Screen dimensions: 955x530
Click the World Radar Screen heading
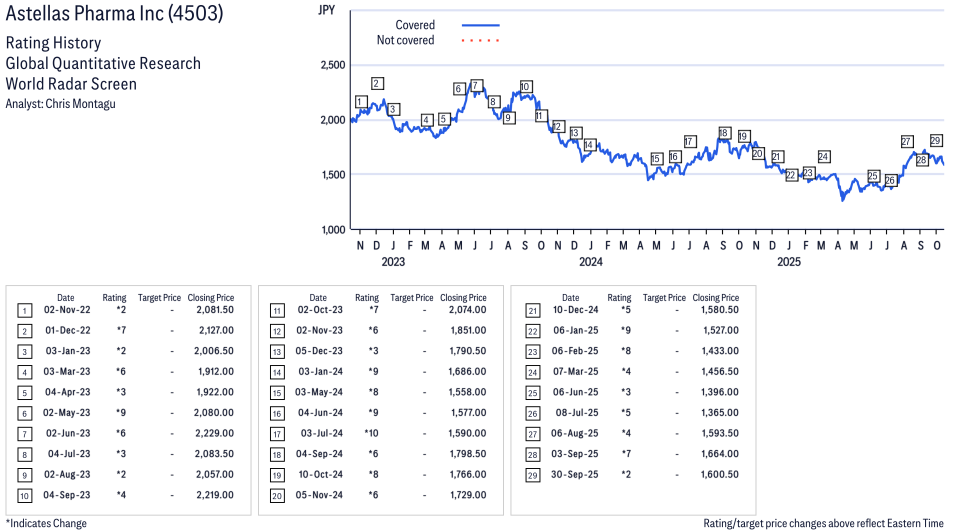[x=71, y=84]
